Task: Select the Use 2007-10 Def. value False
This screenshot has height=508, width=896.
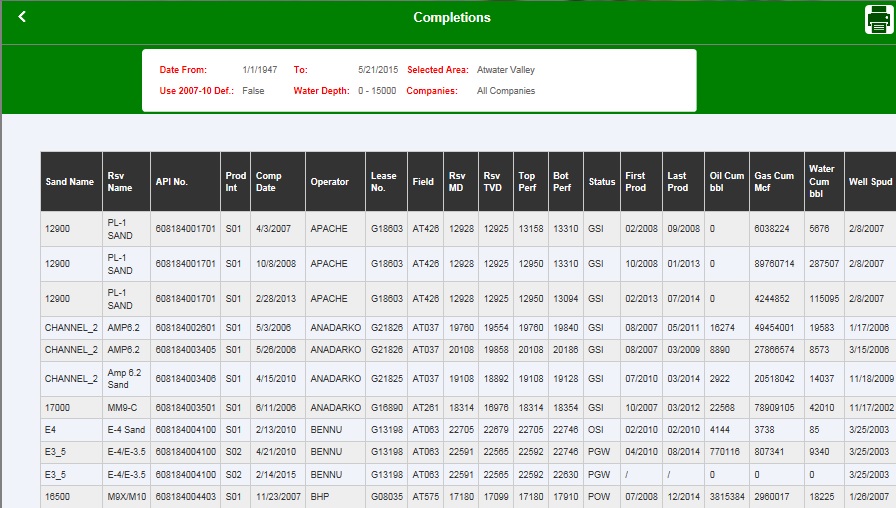Action: click(253, 91)
